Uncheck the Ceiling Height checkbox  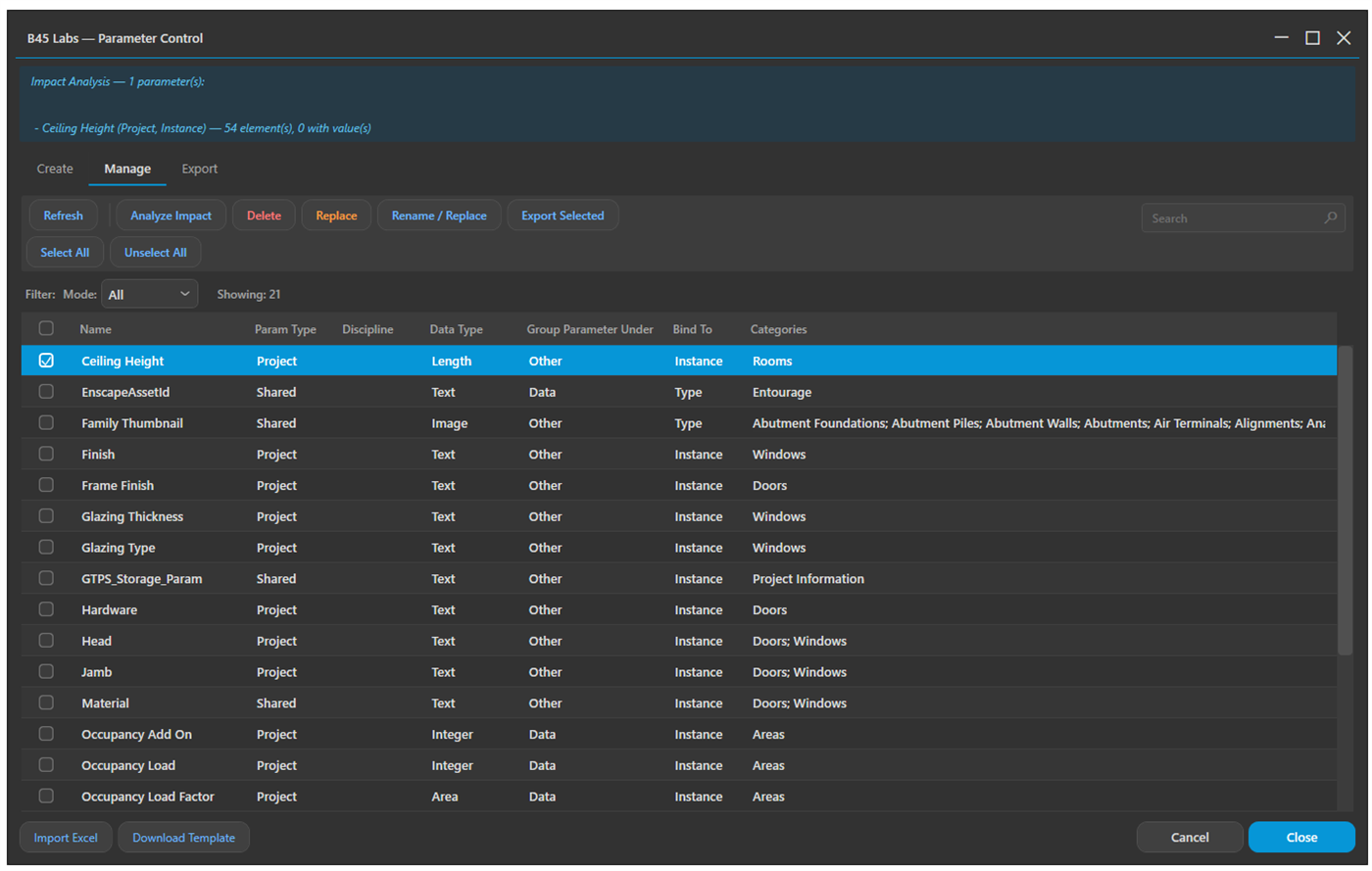46,361
